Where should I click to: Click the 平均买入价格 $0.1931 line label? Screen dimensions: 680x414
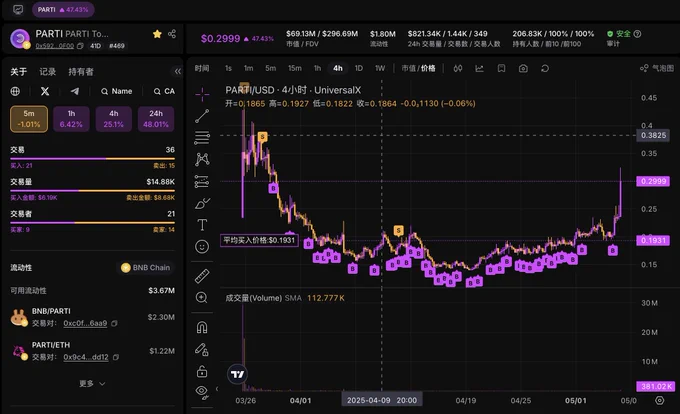(259, 240)
